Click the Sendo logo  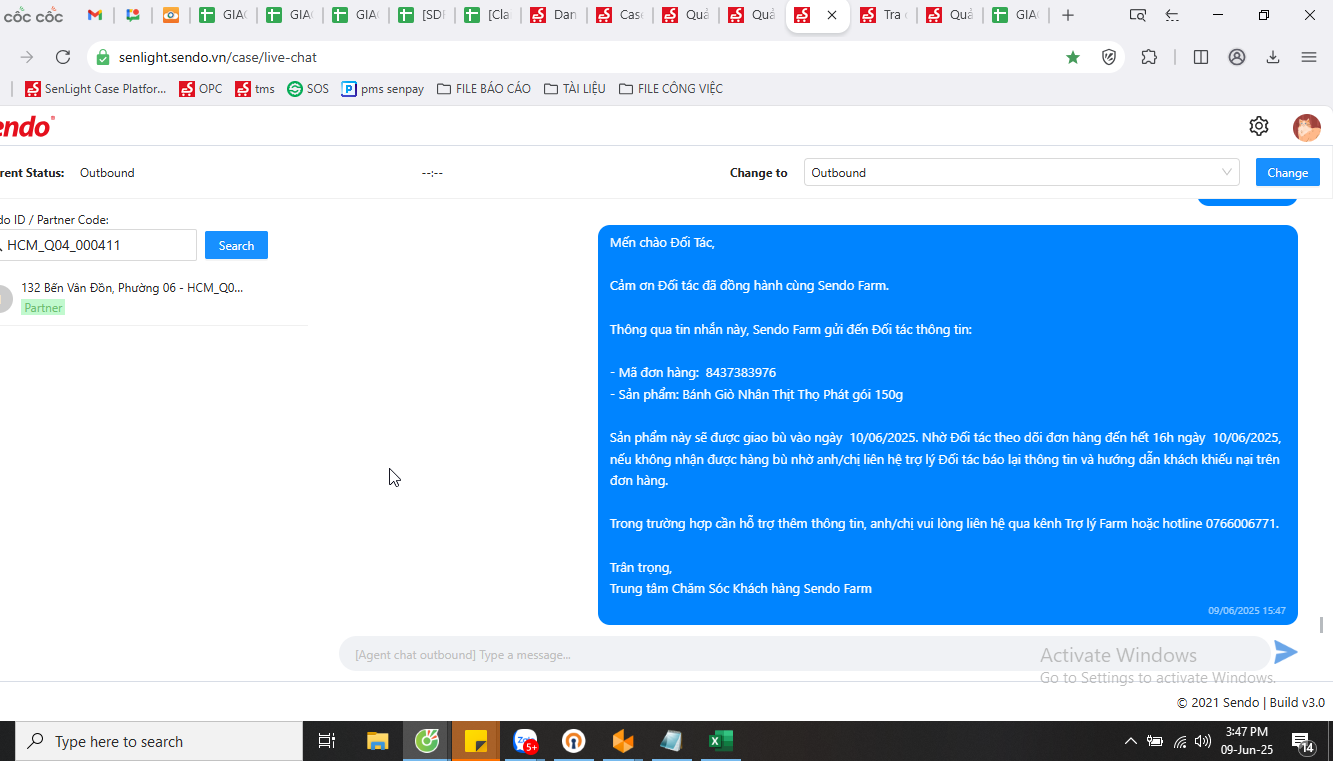(26, 126)
